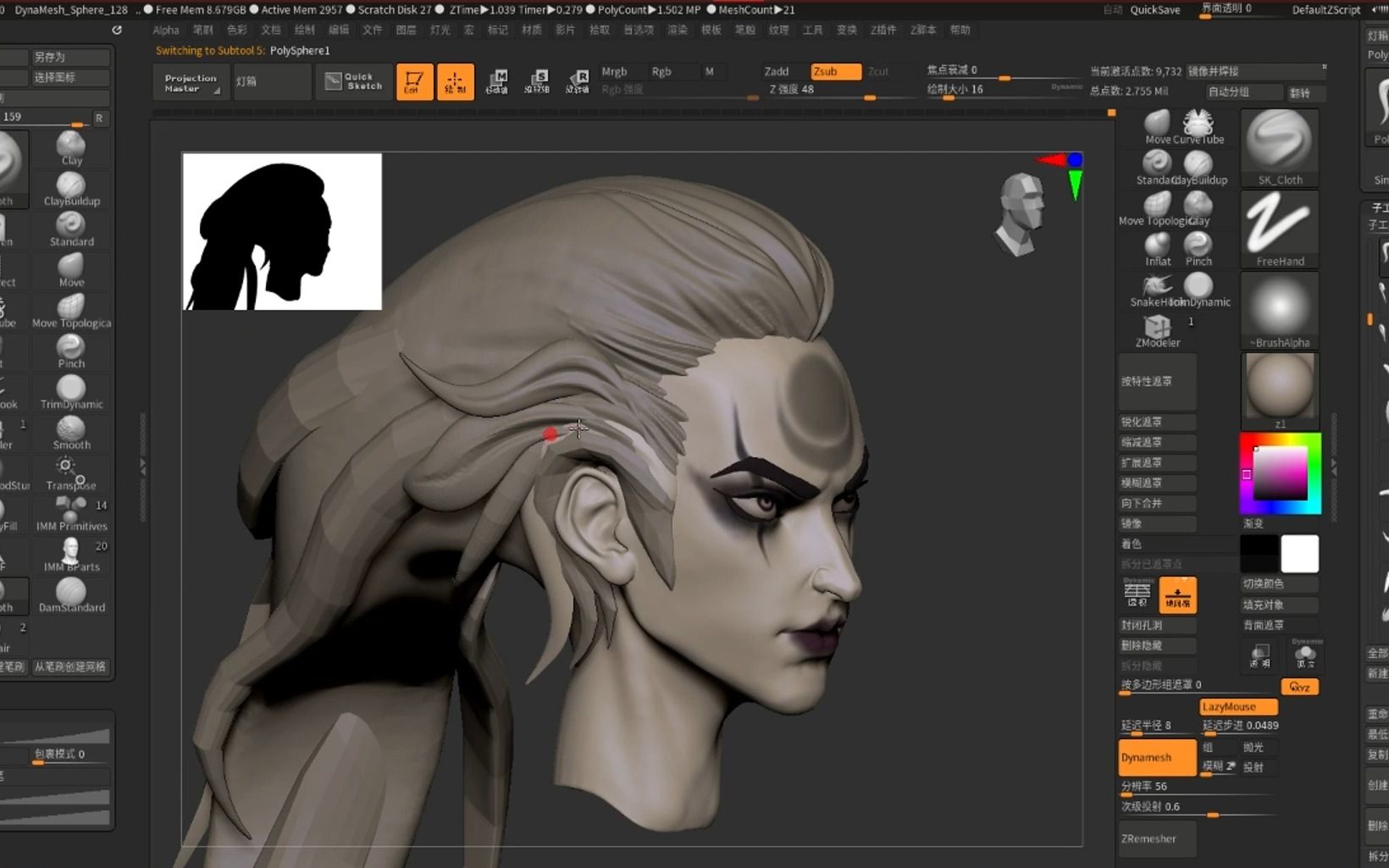Enable Zadd sculpting mode
Viewport: 1389px width, 868px height.
tap(777, 71)
